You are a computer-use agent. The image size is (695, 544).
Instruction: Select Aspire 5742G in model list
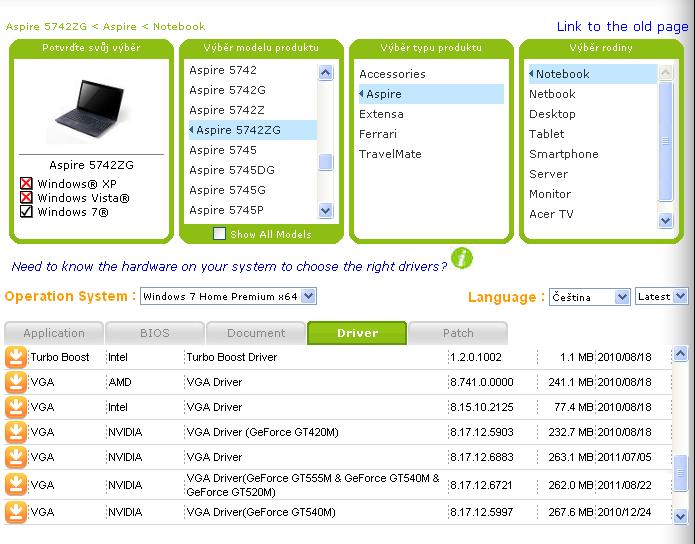[x=227, y=90]
